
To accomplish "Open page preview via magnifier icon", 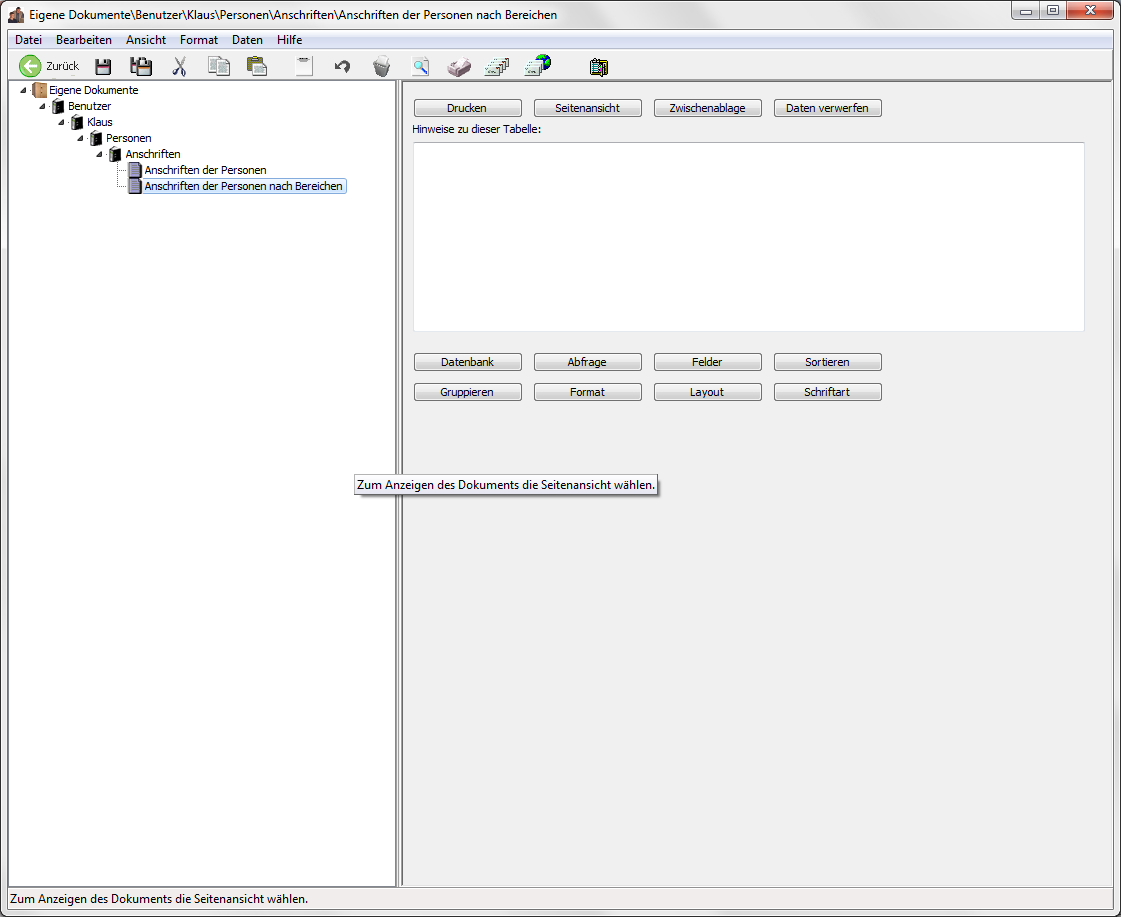I will pyautogui.click(x=421, y=67).
